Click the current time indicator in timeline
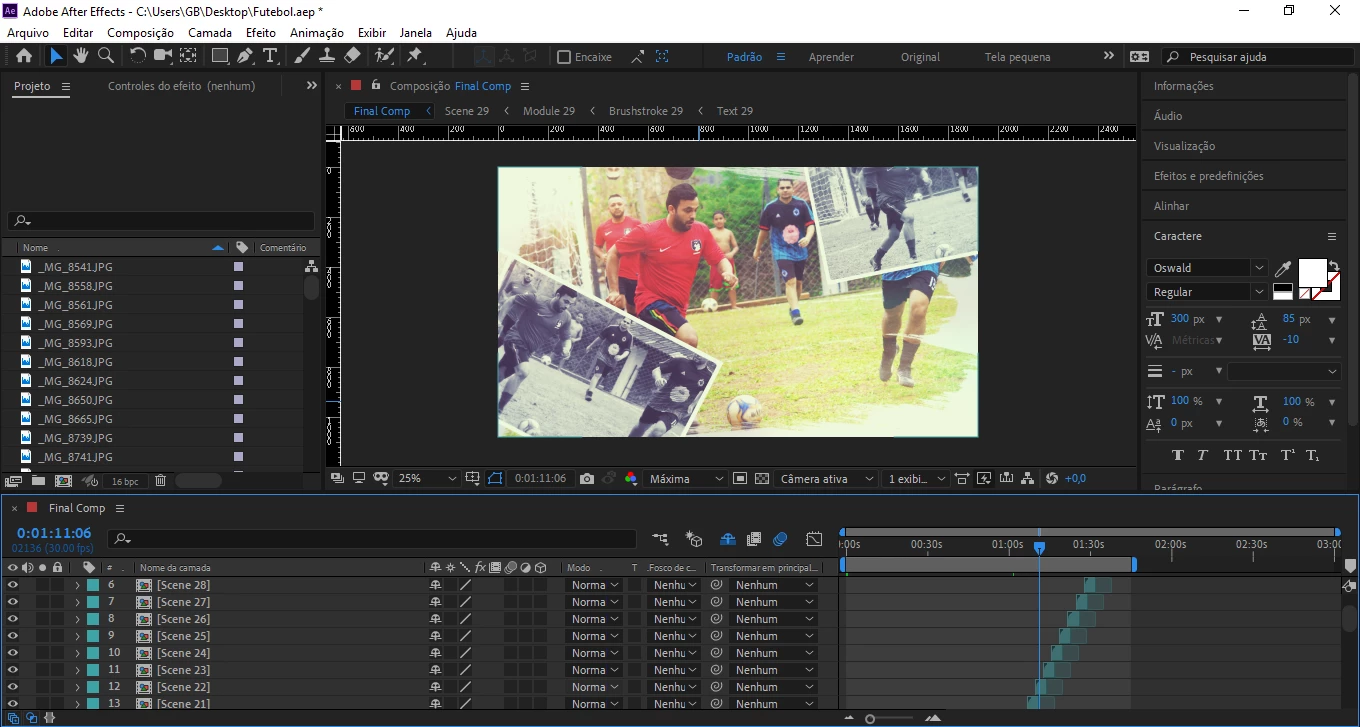1360x727 pixels. [1039, 547]
